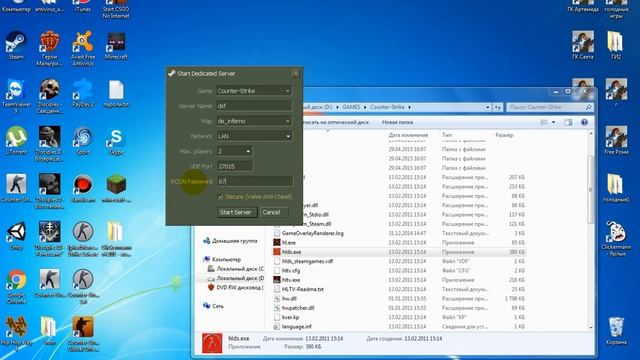The width and height of the screenshot is (640, 360).
Task: Select the hlds.exe file row
Action: click(x=400, y=252)
